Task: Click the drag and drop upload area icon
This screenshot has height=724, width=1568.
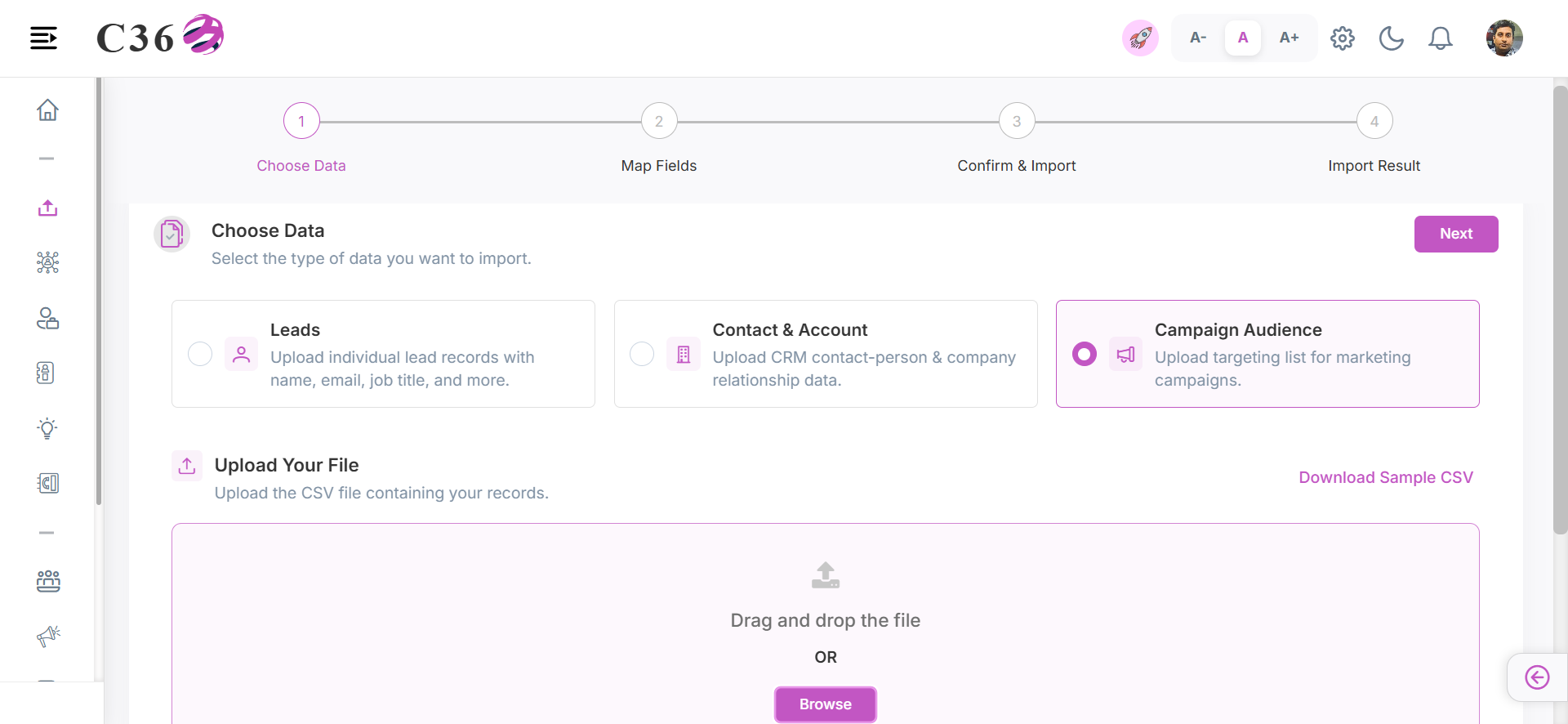Action: coord(826,575)
